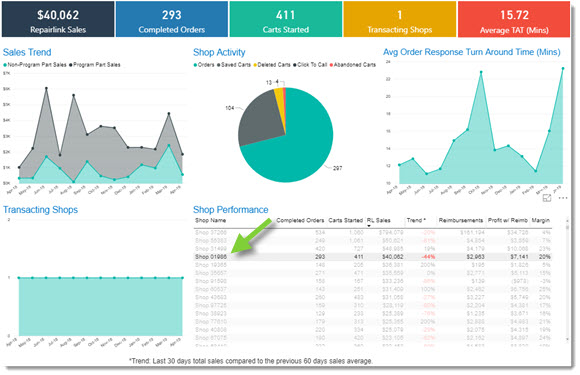Sort table by the Completed Orders column header
This screenshot has width=580, height=375.
300,220
